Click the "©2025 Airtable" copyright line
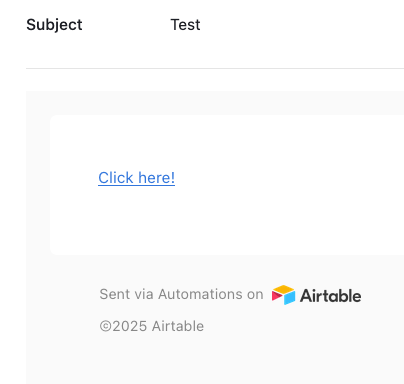The image size is (404, 384). pos(152,326)
